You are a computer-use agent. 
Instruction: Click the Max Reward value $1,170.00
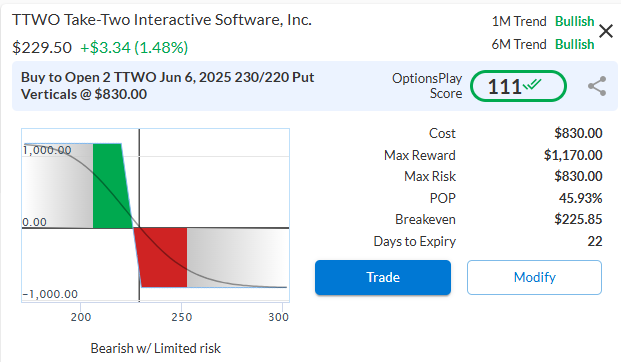point(573,155)
